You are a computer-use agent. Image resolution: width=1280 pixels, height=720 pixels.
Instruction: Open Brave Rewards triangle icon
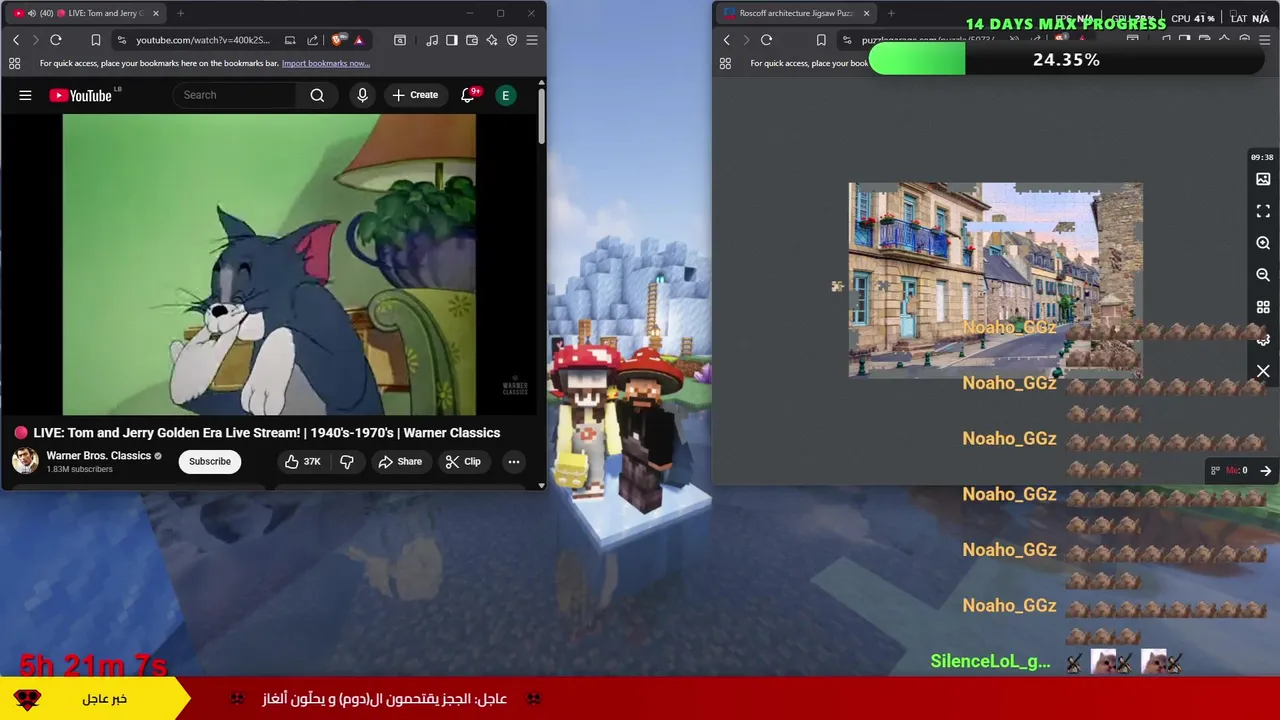pyautogui.click(x=359, y=40)
